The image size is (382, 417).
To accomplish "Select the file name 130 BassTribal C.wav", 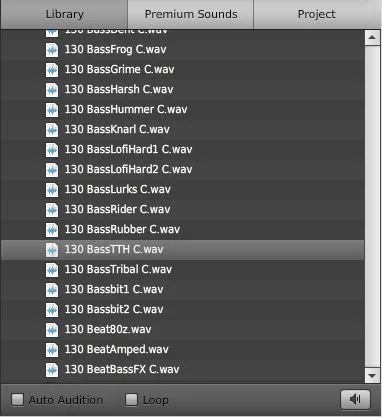I will click(x=118, y=269).
